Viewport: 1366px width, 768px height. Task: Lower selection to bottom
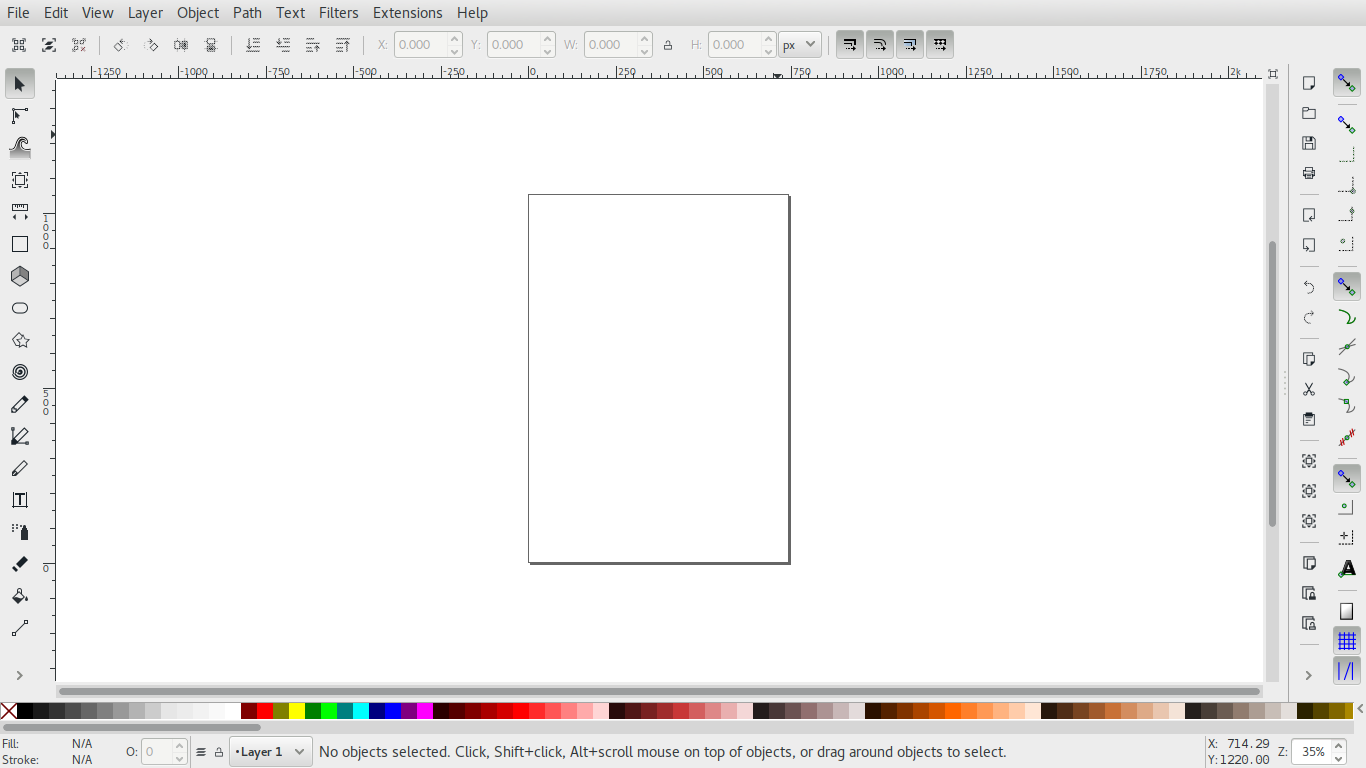(x=253, y=45)
